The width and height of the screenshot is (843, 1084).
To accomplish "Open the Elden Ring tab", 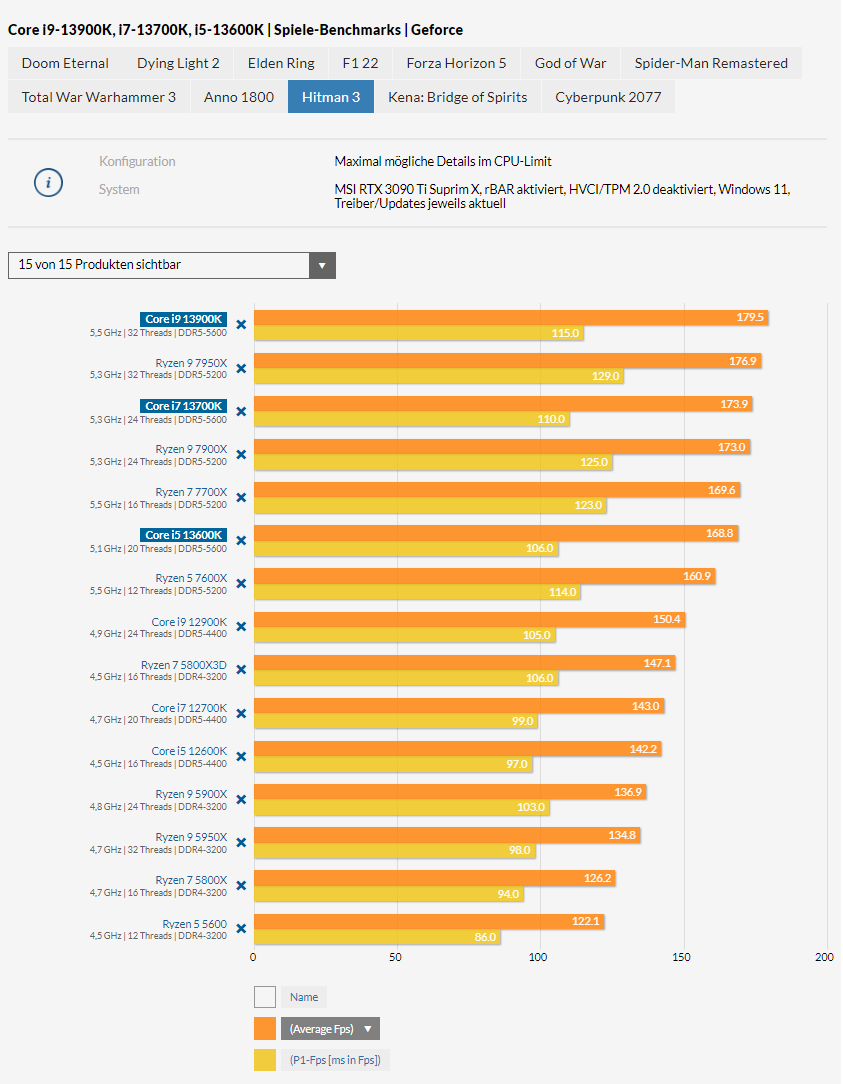I will point(281,63).
